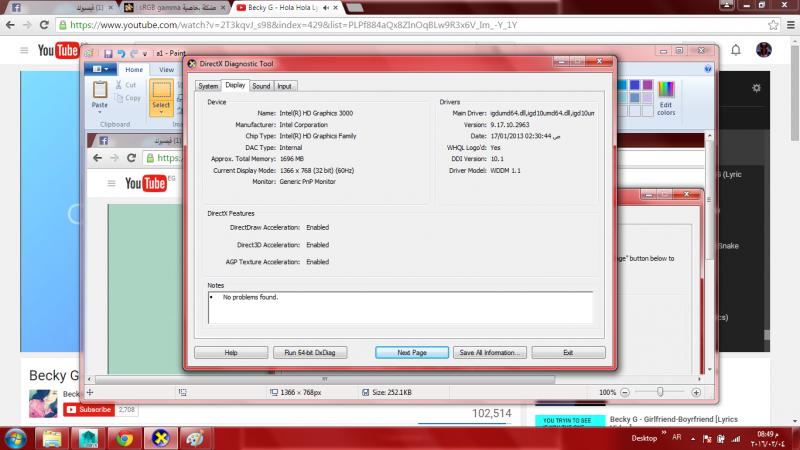Click the Undo arrow in Paint toolbar
This screenshot has width=800, height=450.
tap(121, 54)
